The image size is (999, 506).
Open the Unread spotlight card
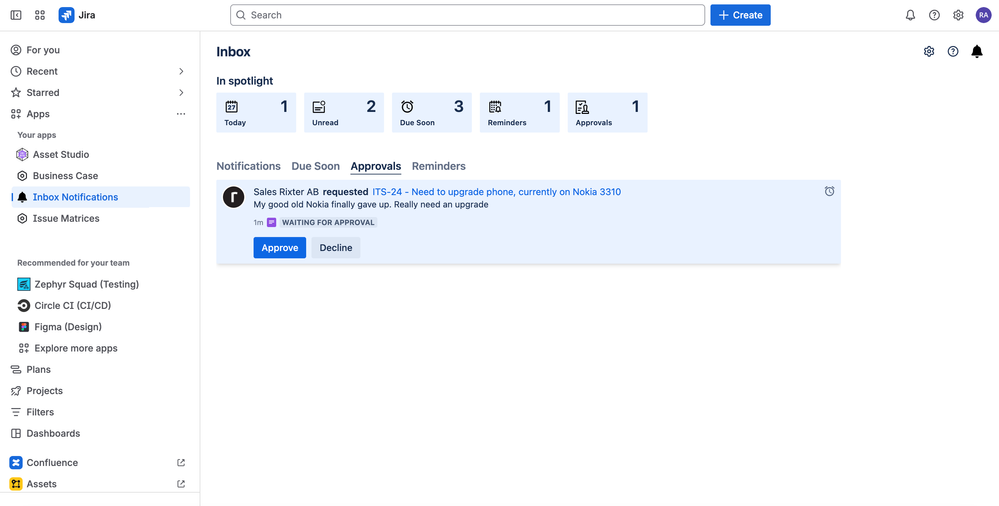click(x=344, y=112)
